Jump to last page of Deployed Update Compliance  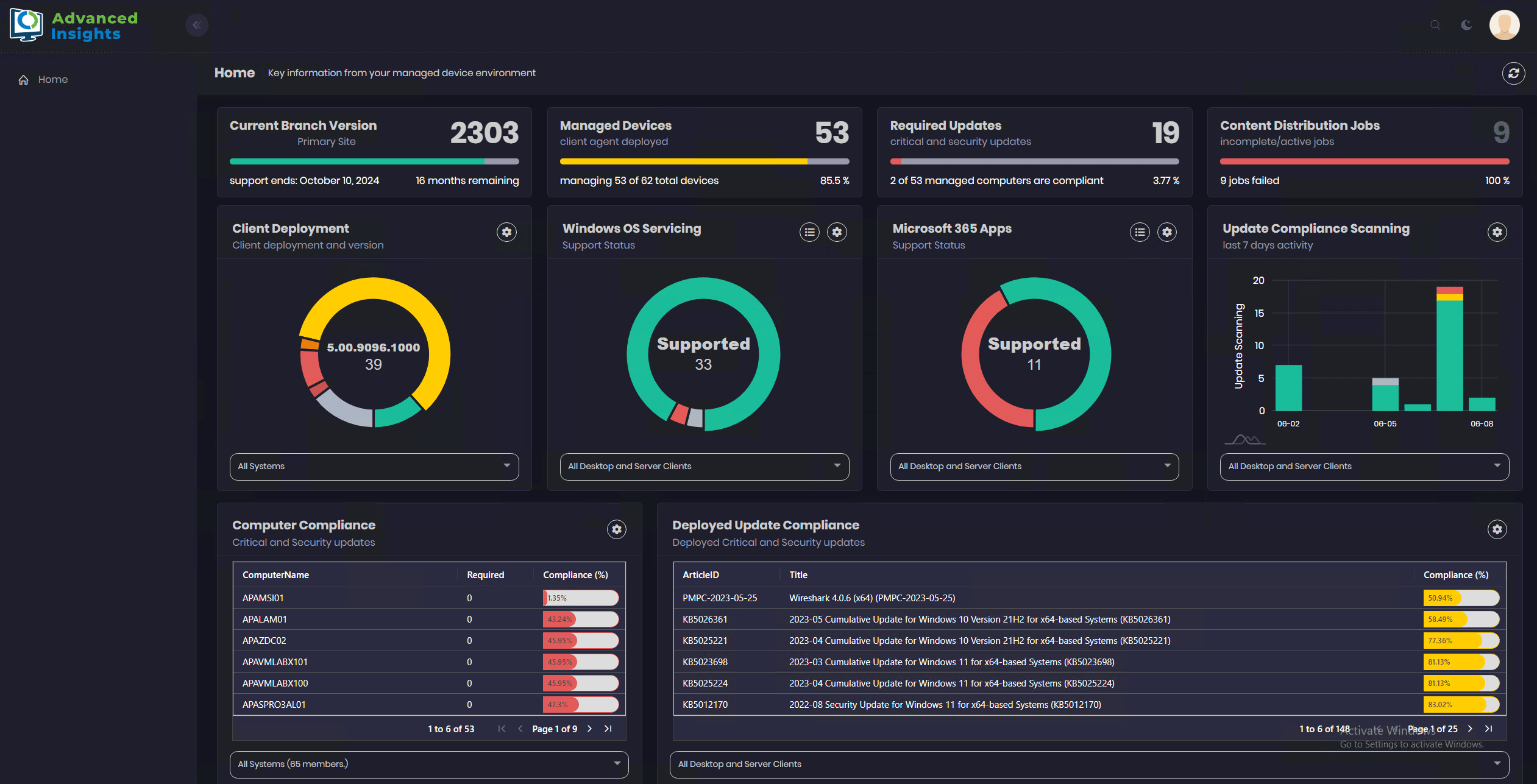1489,729
